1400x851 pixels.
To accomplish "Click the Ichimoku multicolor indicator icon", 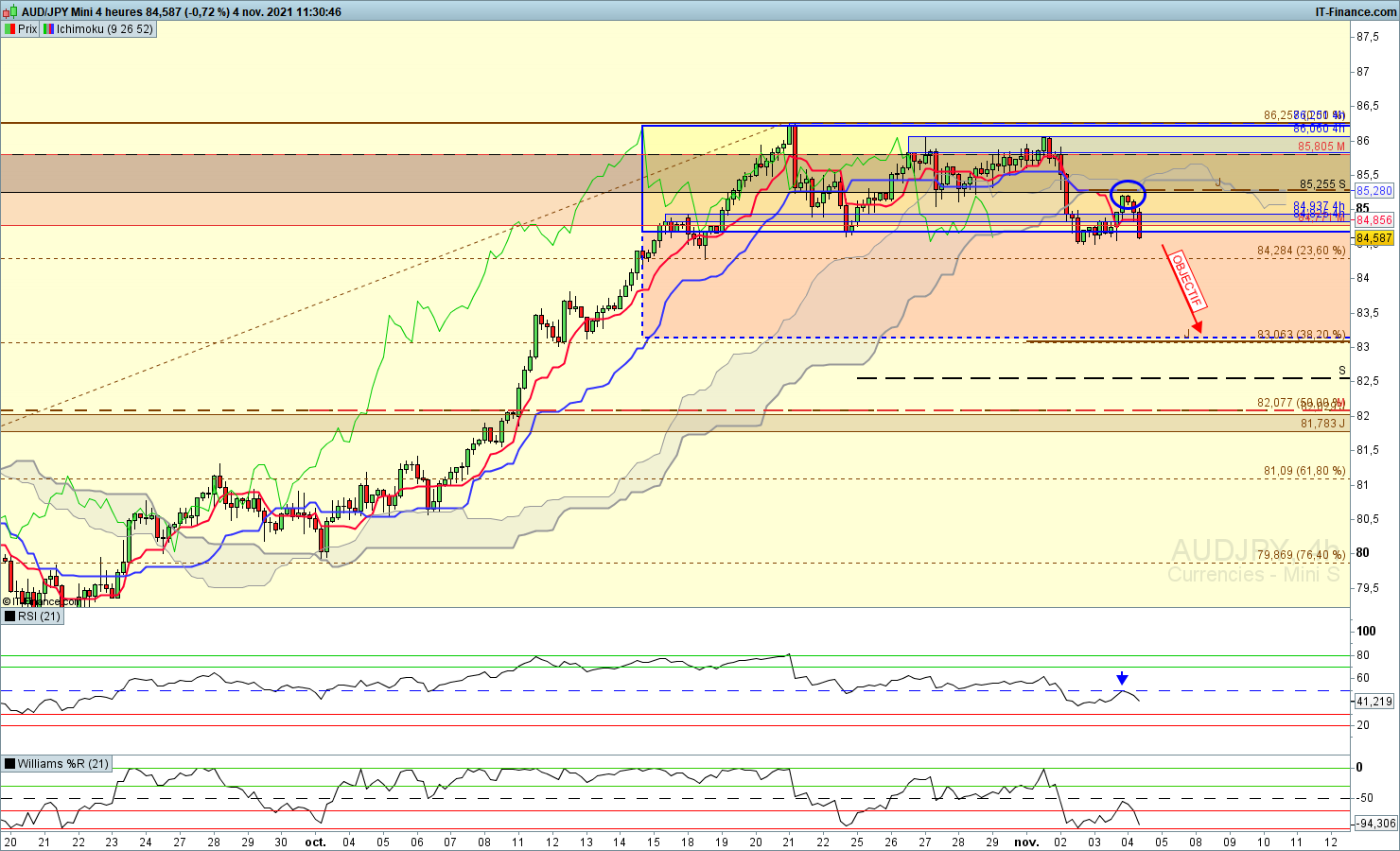I will tap(48, 29).
